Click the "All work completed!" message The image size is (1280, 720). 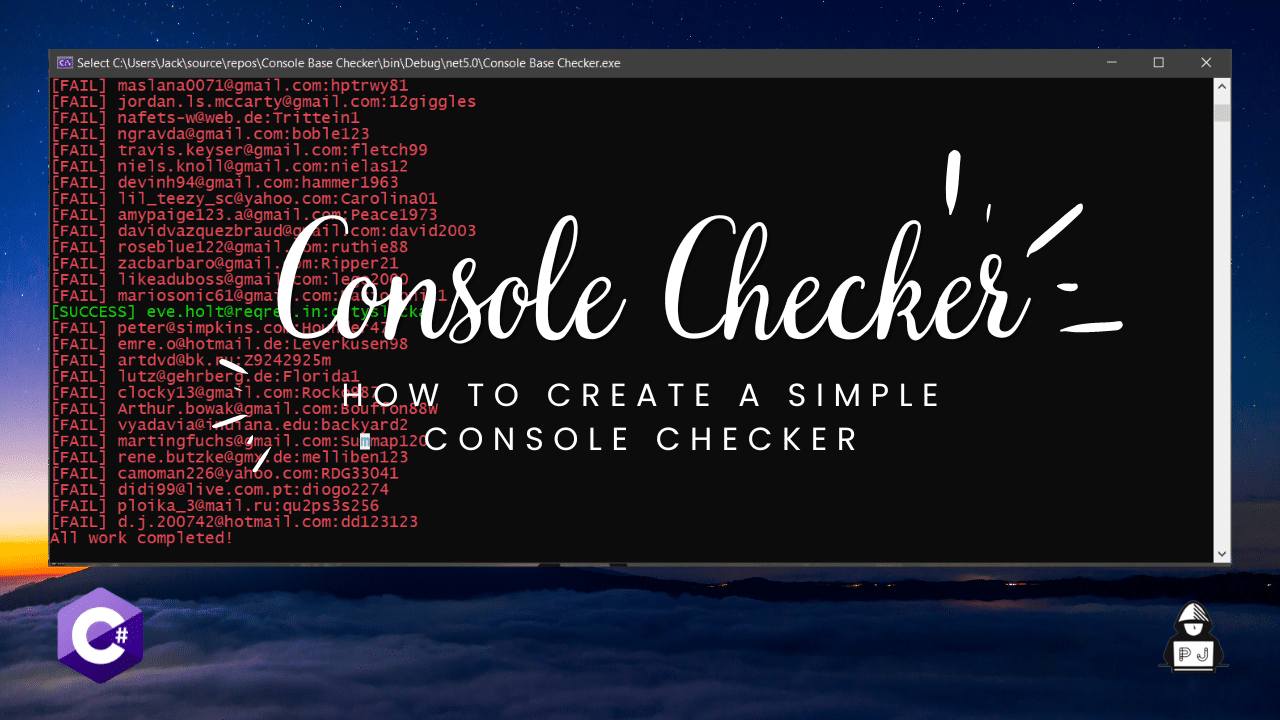[141, 538]
